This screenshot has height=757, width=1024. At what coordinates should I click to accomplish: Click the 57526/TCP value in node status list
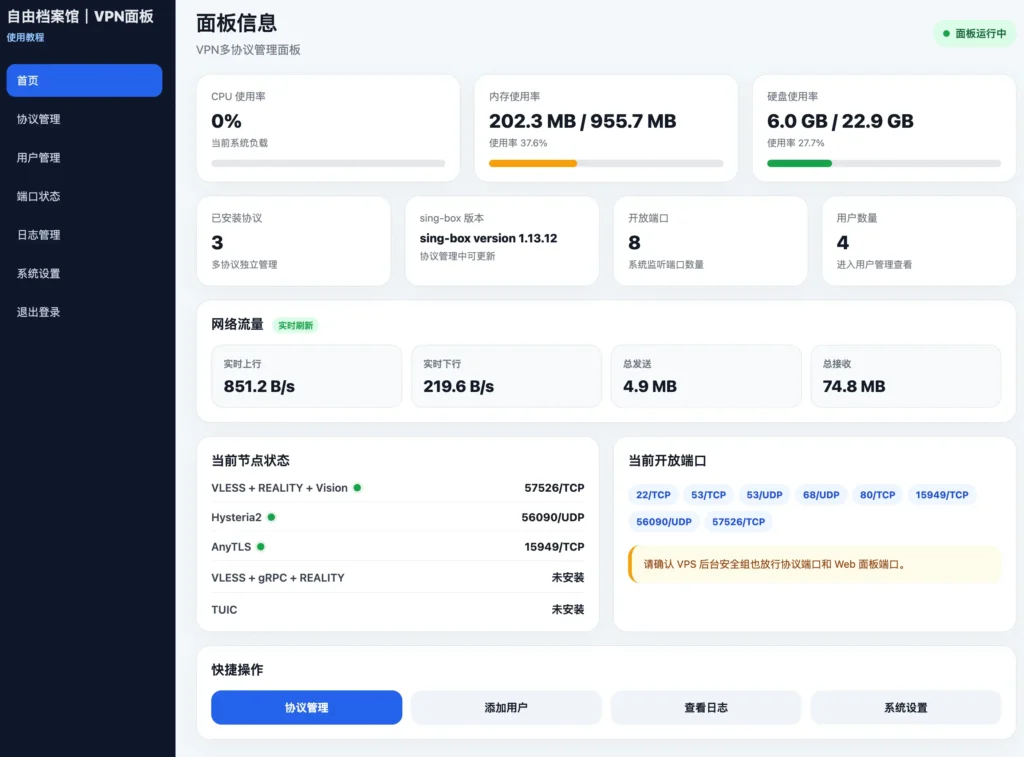pos(554,488)
